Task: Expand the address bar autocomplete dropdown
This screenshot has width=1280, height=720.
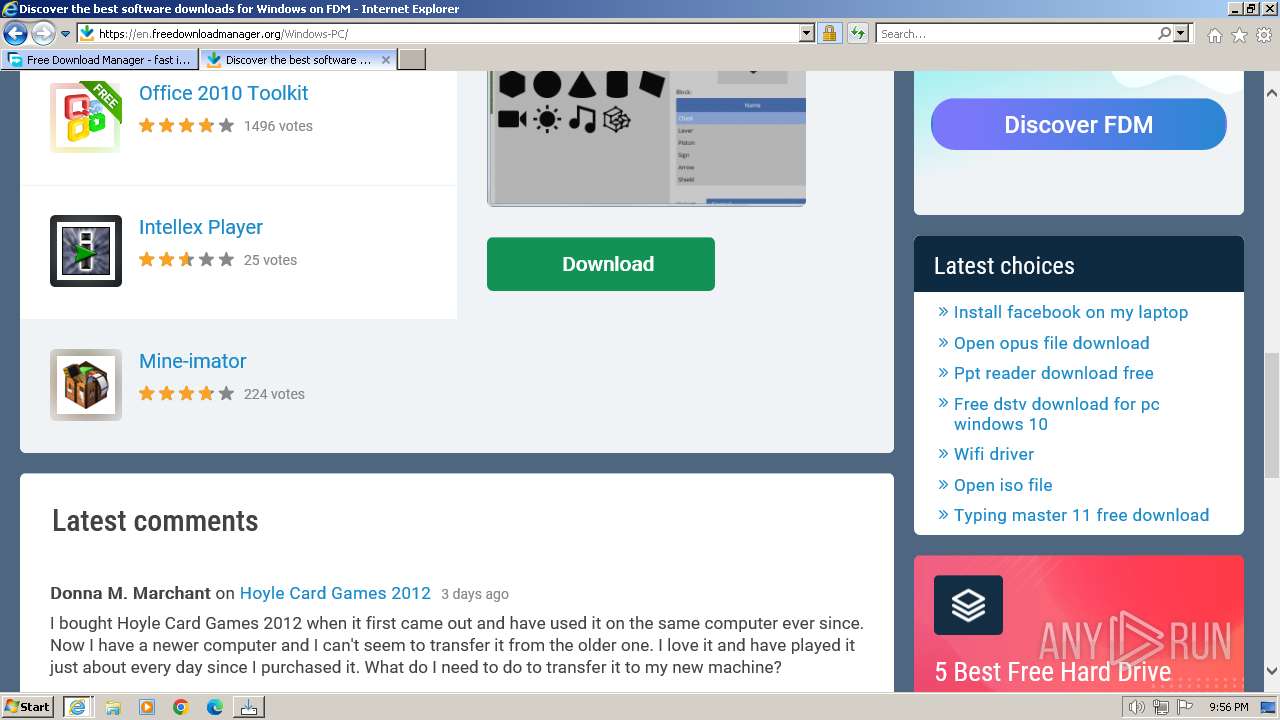Action: (807, 33)
